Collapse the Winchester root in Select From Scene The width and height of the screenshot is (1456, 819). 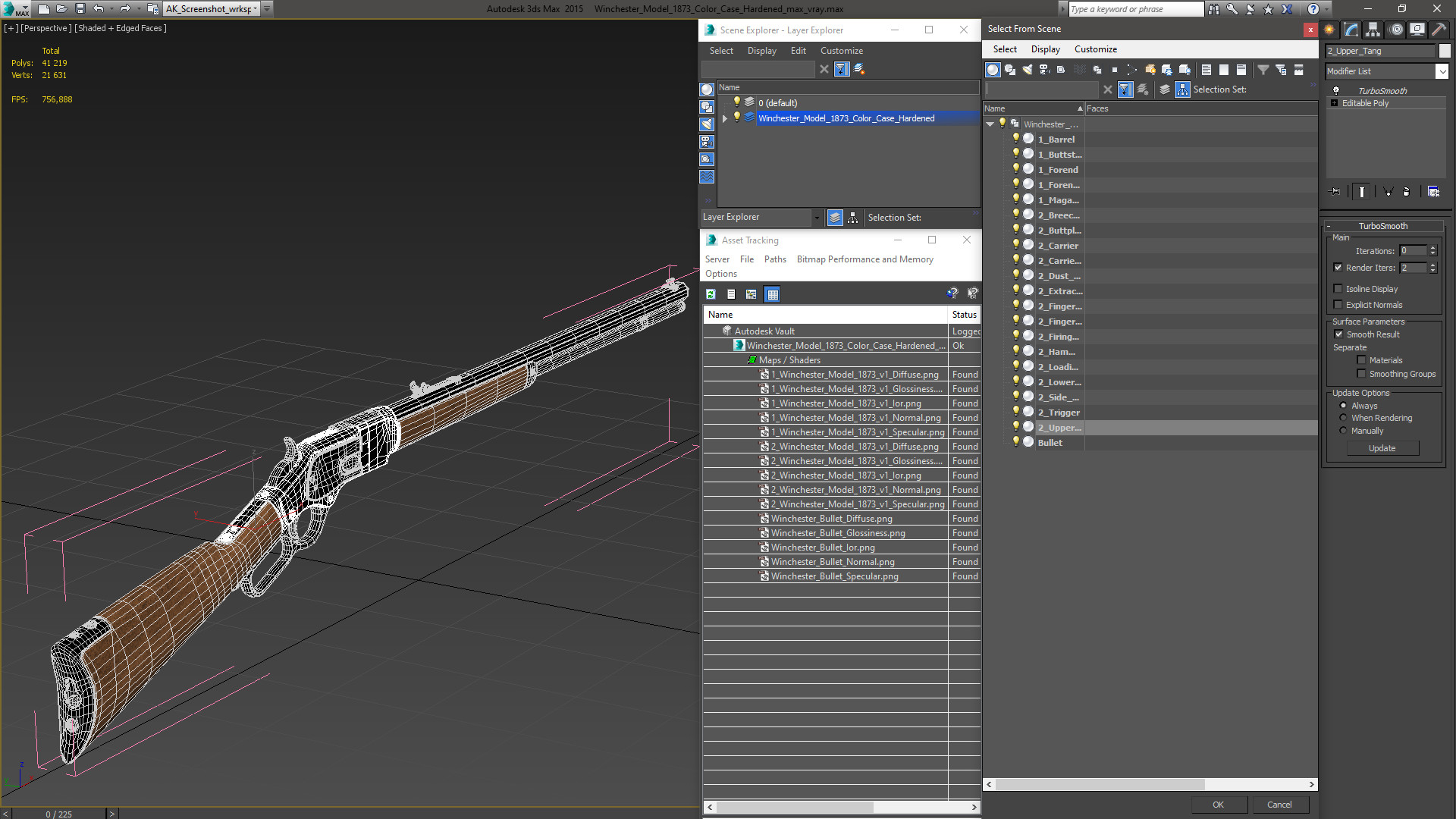tap(990, 124)
